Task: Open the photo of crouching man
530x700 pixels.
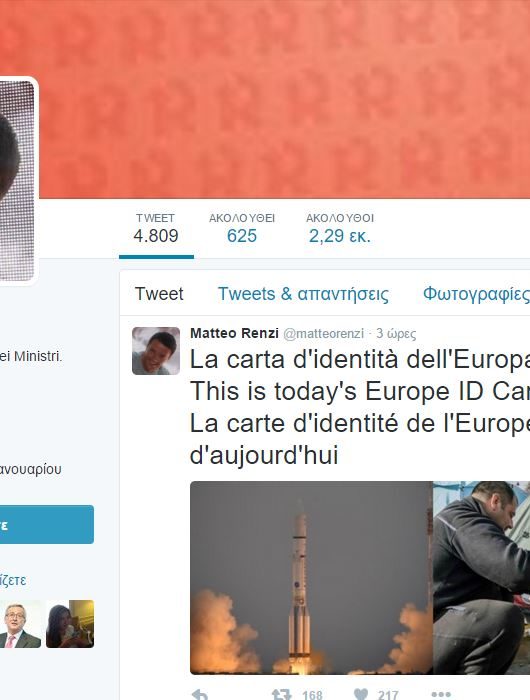Action: [x=482, y=577]
